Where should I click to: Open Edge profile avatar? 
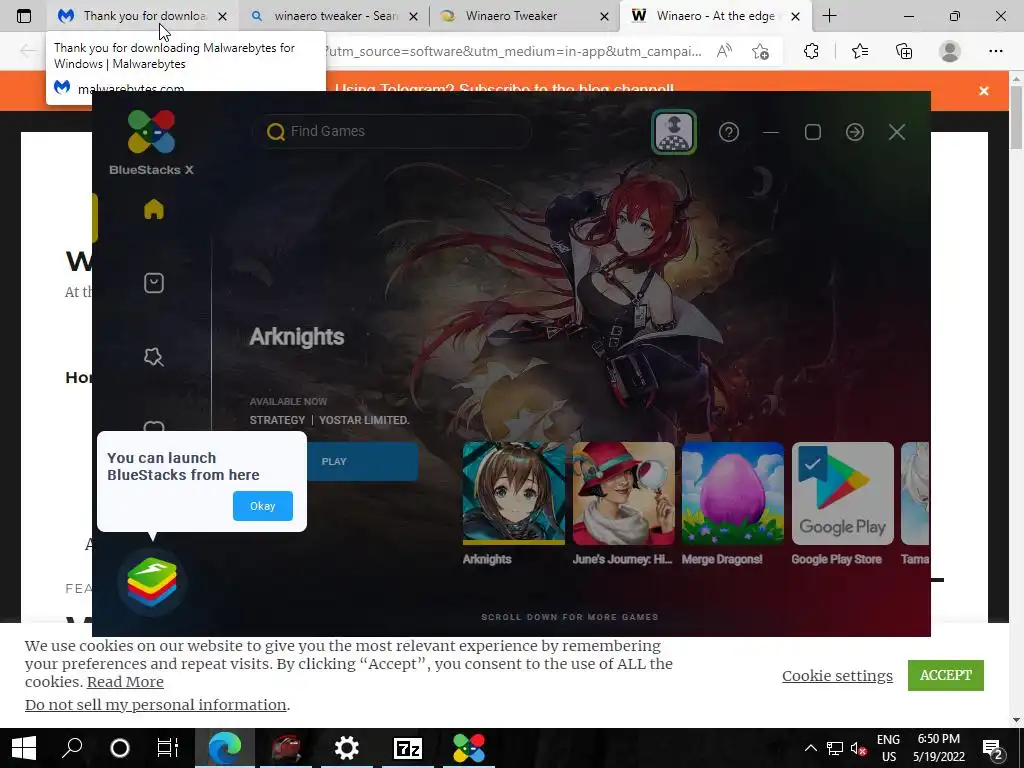pyautogui.click(x=950, y=51)
